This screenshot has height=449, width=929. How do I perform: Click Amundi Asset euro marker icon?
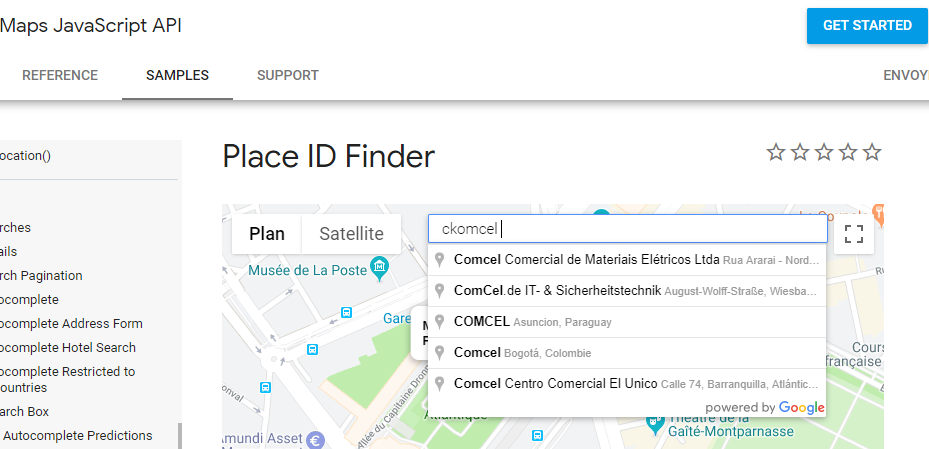(x=316, y=441)
